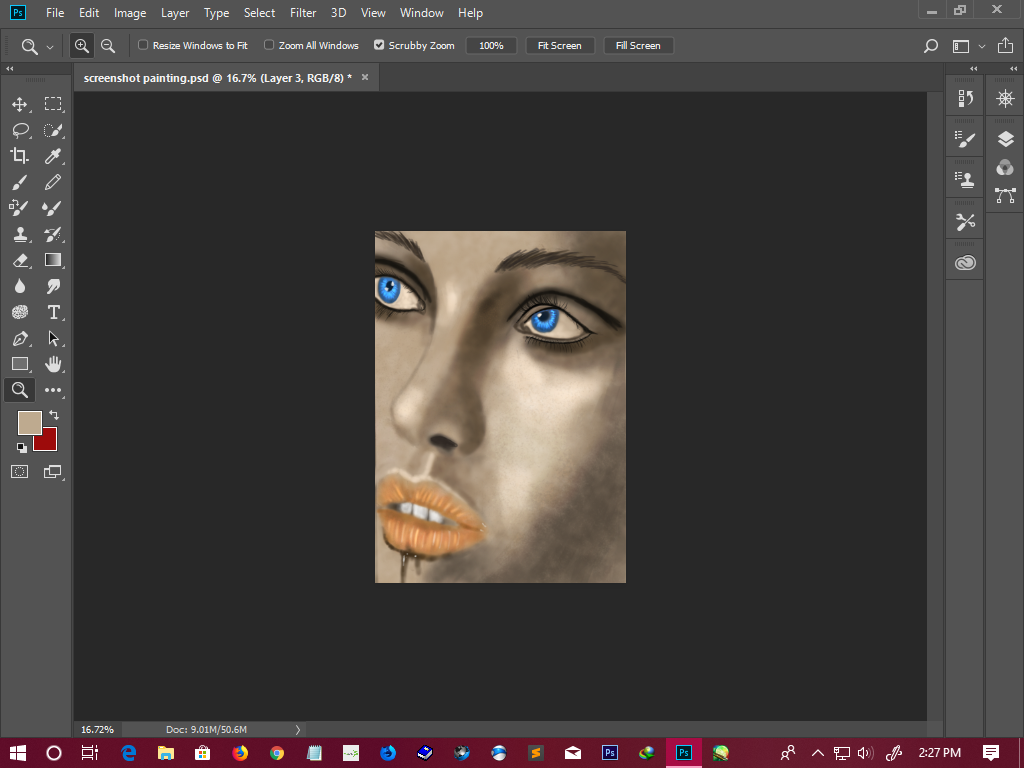1024x768 pixels.
Task: Choose the Horizontal Type tool
Action: coord(53,312)
